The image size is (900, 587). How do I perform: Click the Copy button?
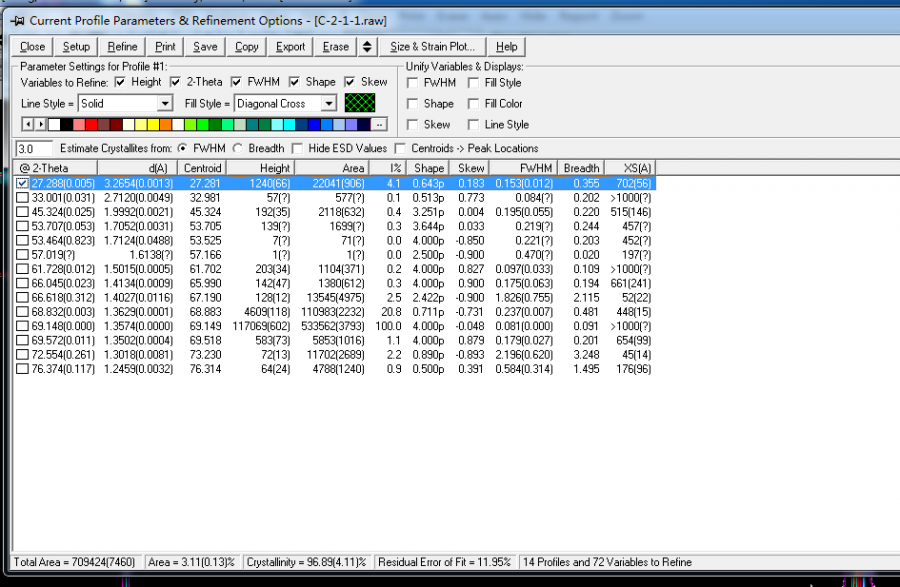click(x=246, y=47)
